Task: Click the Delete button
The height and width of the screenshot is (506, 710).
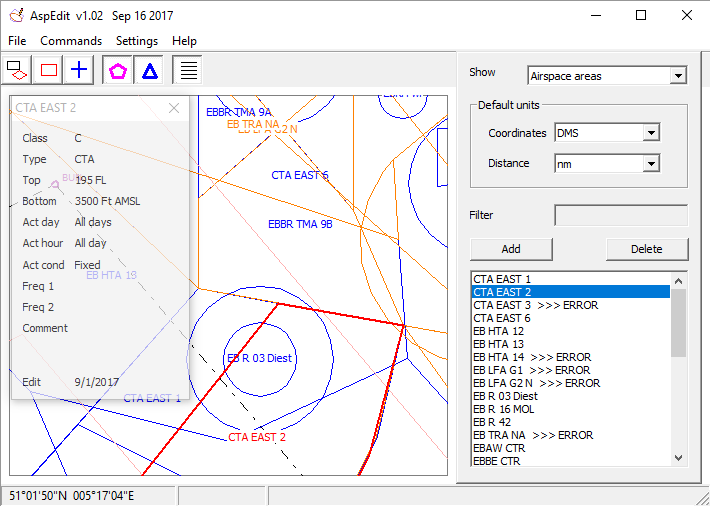Action: [x=647, y=249]
